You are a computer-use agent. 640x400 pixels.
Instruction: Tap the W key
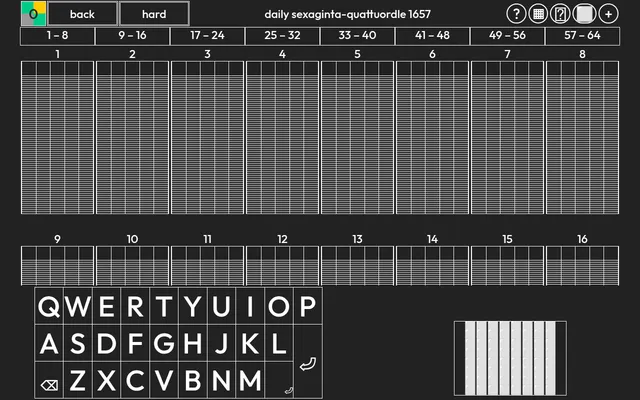pyautogui.click(x=78, y=306)
